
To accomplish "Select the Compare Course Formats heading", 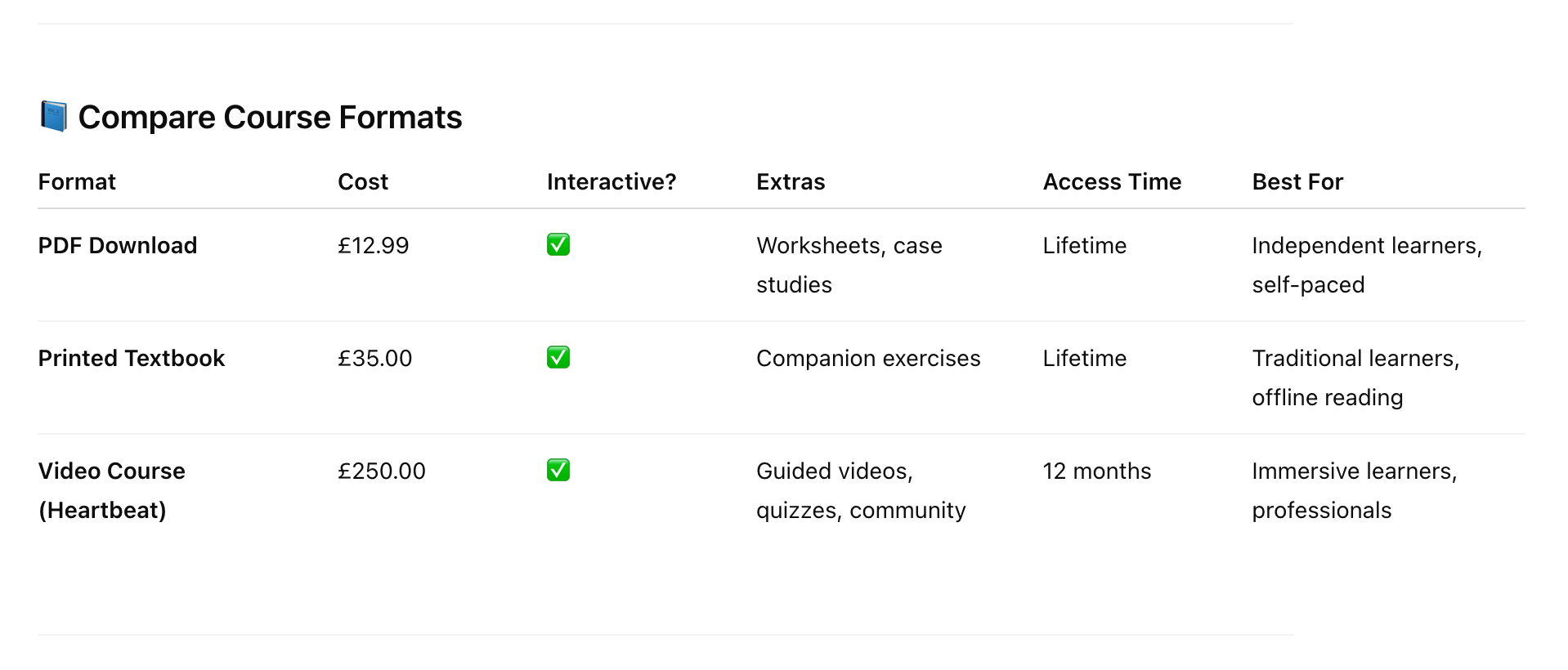I will pos(270,118).
